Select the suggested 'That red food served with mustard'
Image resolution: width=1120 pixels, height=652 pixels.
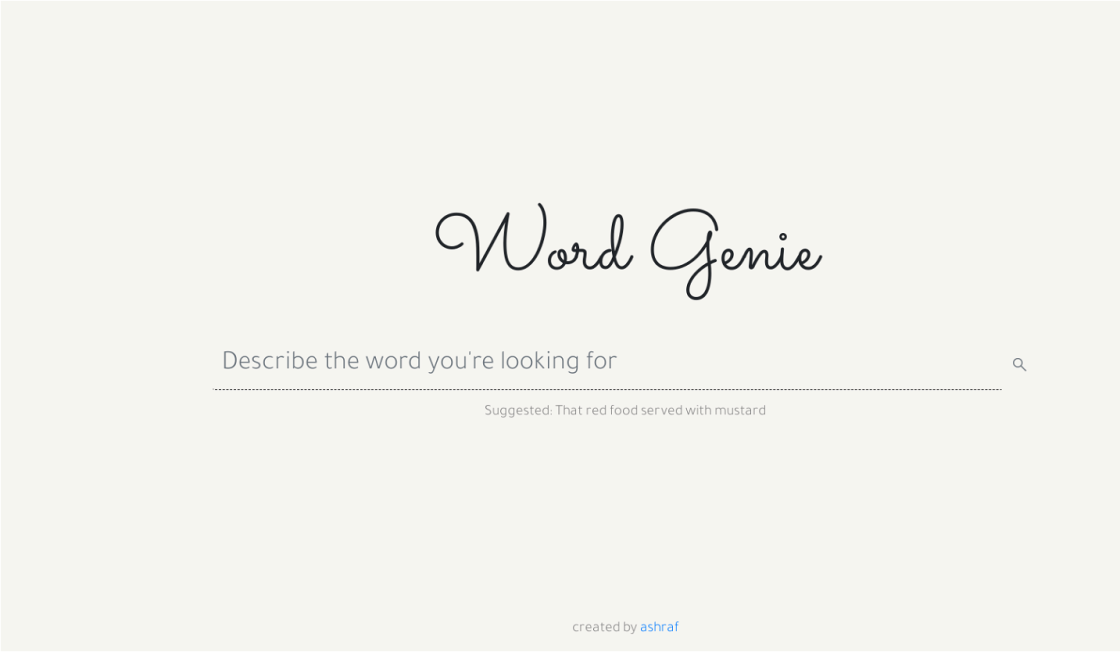(x=660, y=411)
